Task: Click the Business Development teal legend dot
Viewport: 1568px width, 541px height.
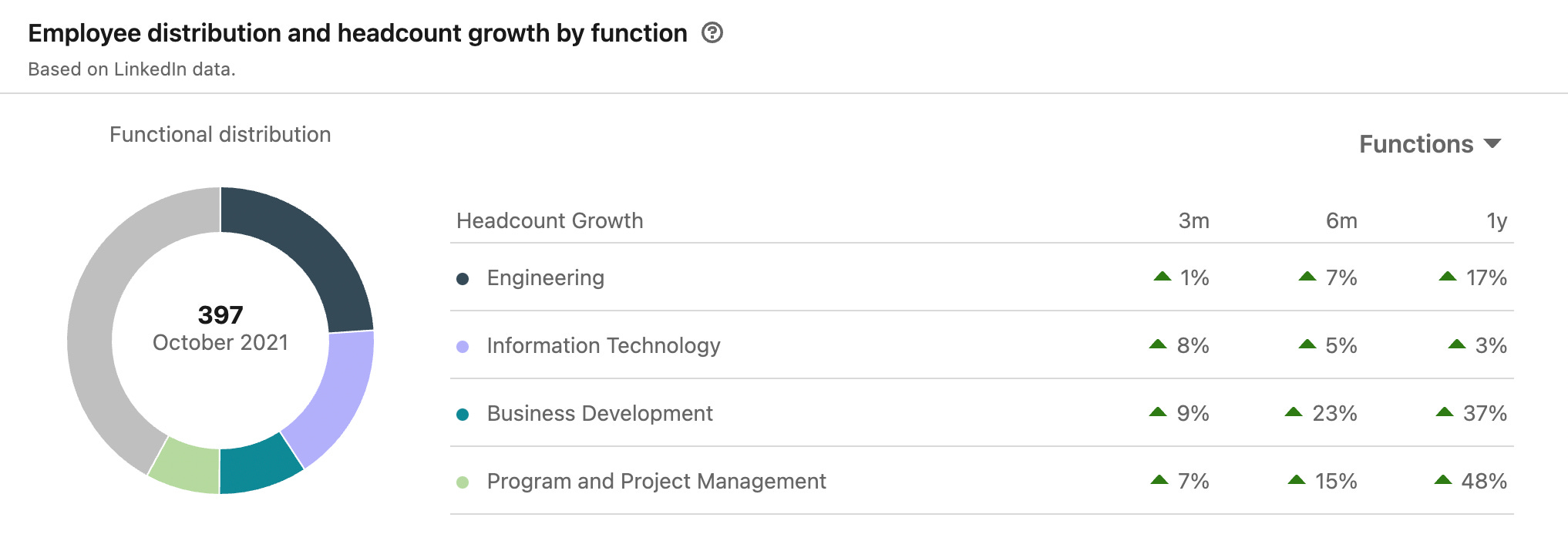Action: coord(463,415)
